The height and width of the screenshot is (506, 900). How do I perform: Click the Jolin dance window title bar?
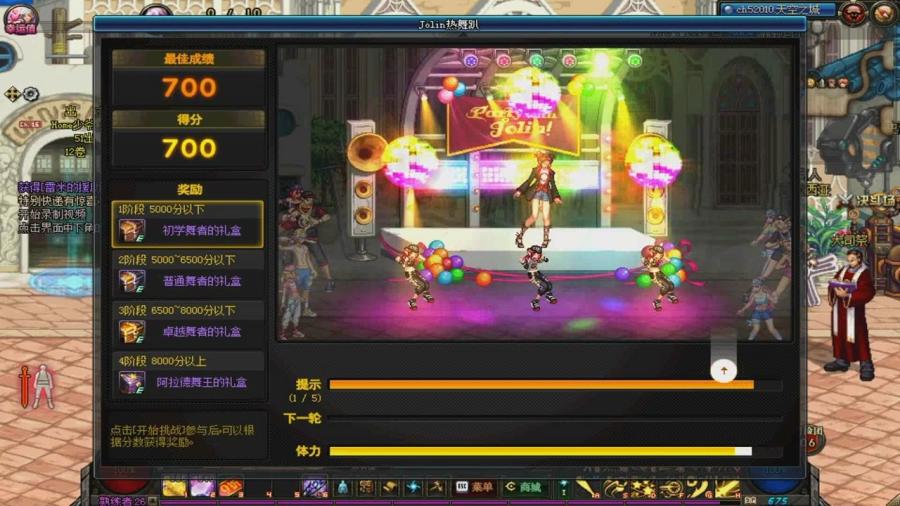coord(449,24)
